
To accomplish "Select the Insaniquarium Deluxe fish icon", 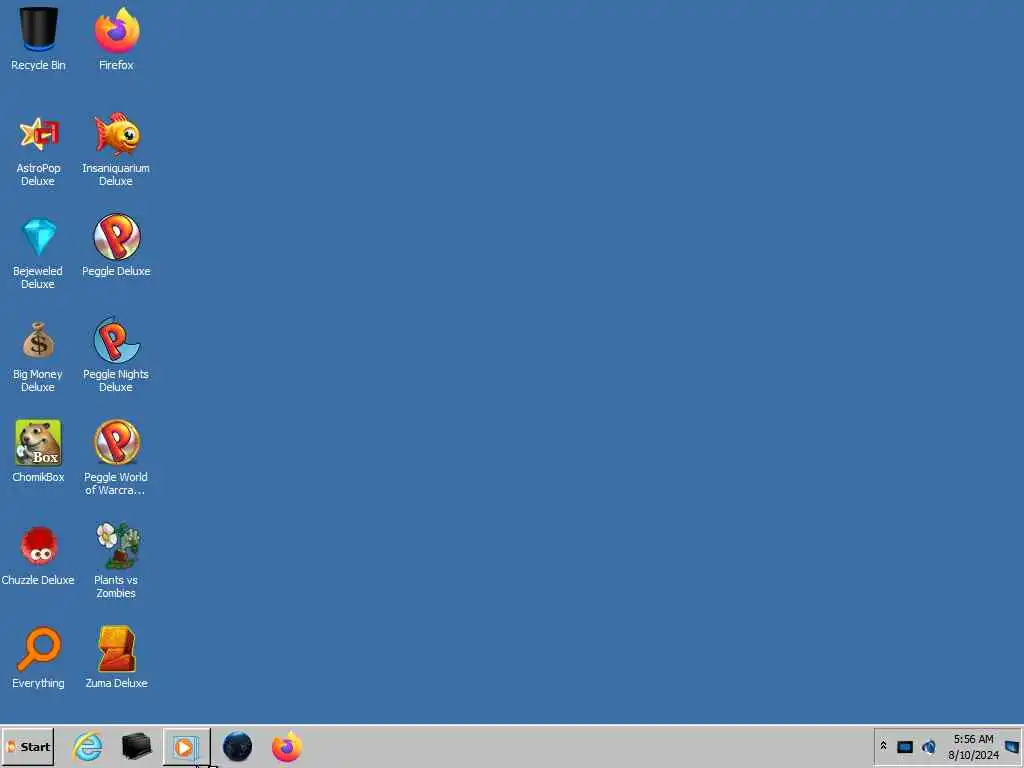I will click(116, 150).
